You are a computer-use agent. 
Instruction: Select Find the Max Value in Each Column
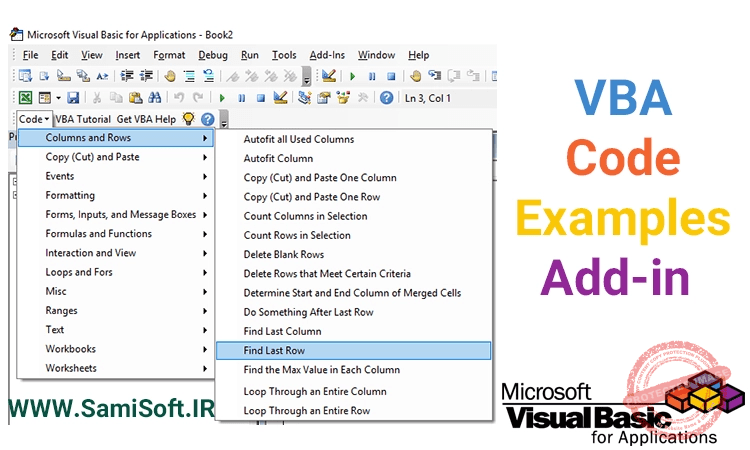tap(321, 370)
